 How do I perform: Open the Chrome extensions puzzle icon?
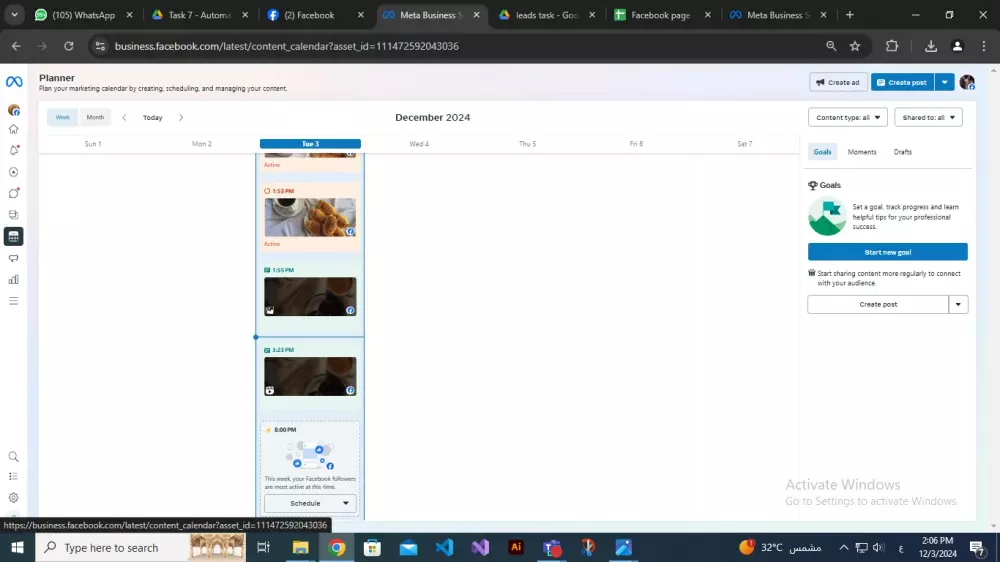pos(892,46)
